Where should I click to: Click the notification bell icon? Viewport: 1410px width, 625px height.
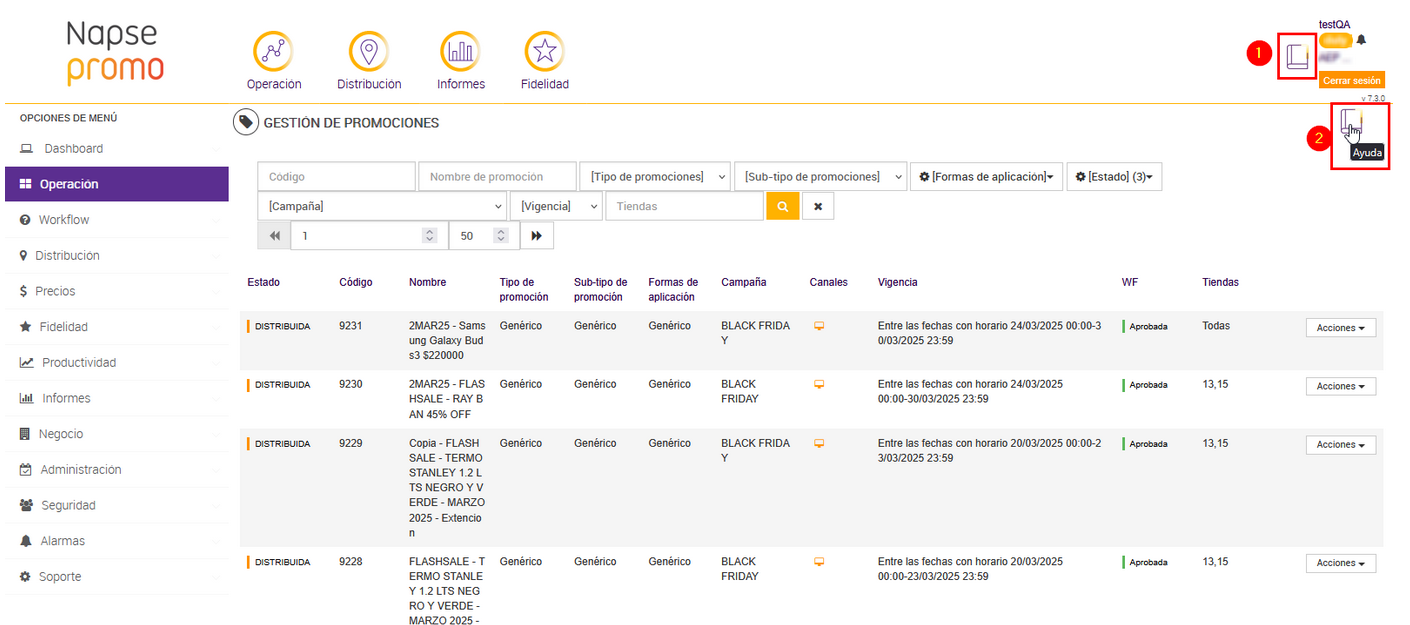tap(1361, 40)
